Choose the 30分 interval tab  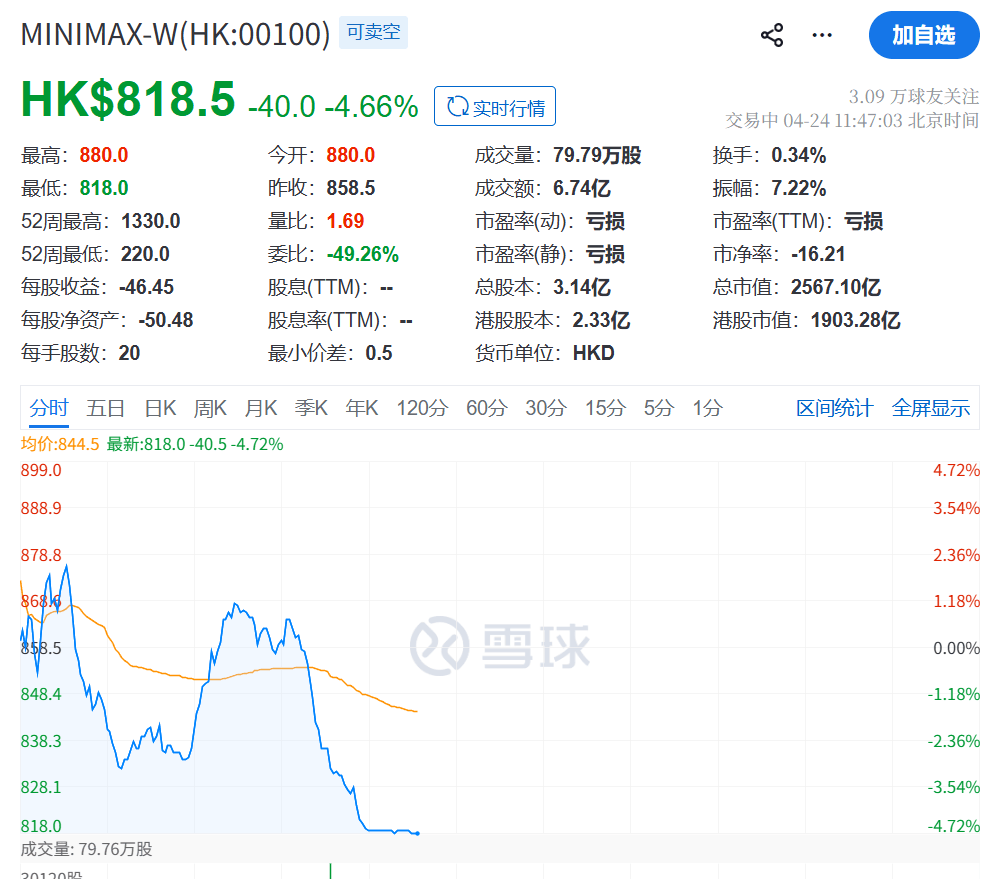click(546, 408)
